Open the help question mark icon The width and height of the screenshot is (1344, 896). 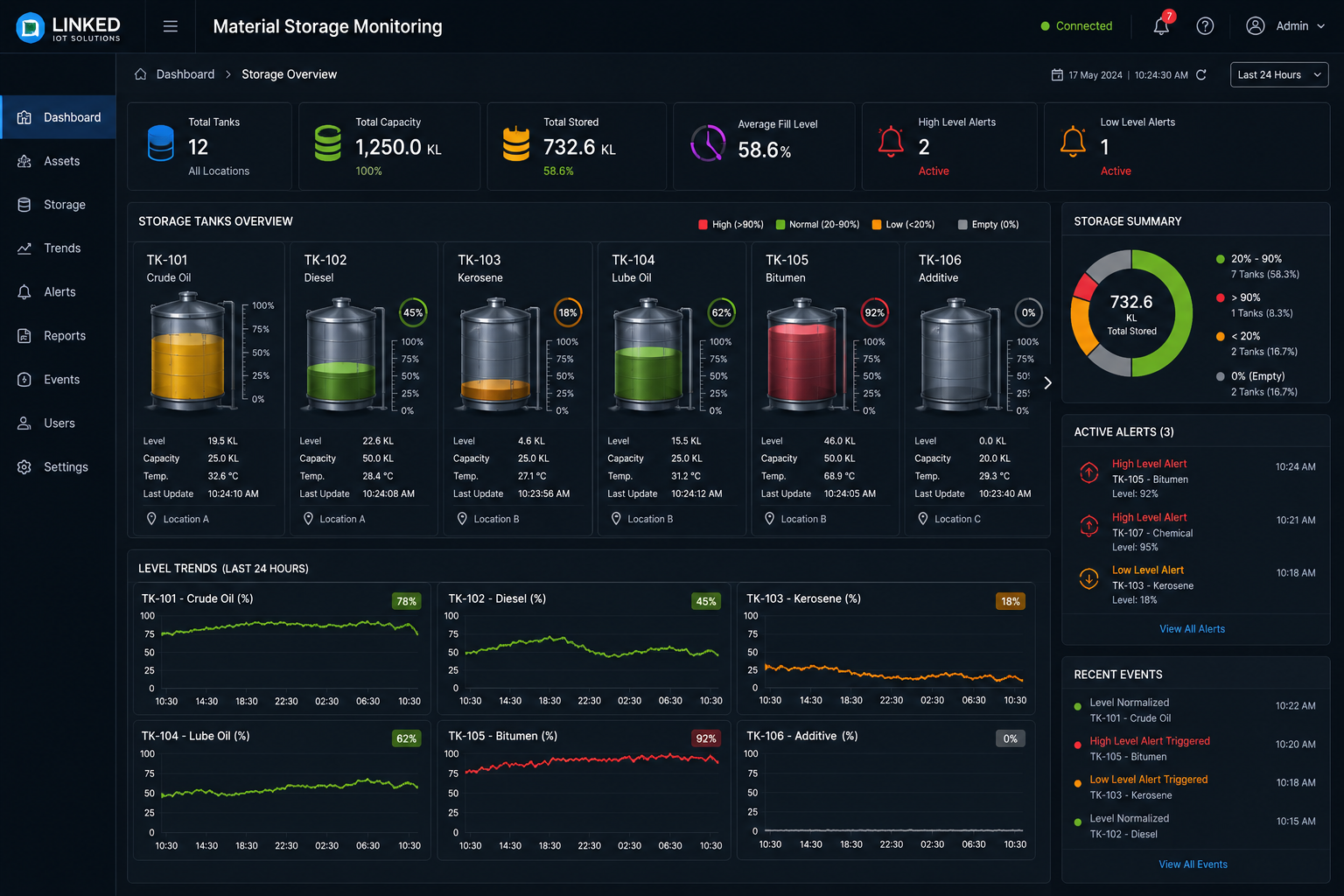(x=1205, y=26)
